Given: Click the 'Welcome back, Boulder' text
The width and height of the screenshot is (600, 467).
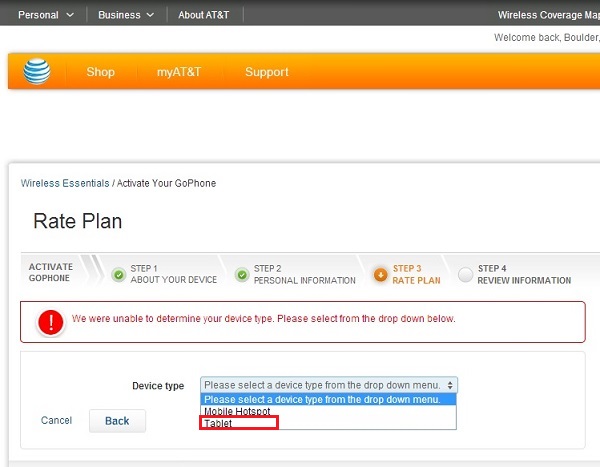Looking at the screenshot, I should pyautogui.click(x=547, y=38).
